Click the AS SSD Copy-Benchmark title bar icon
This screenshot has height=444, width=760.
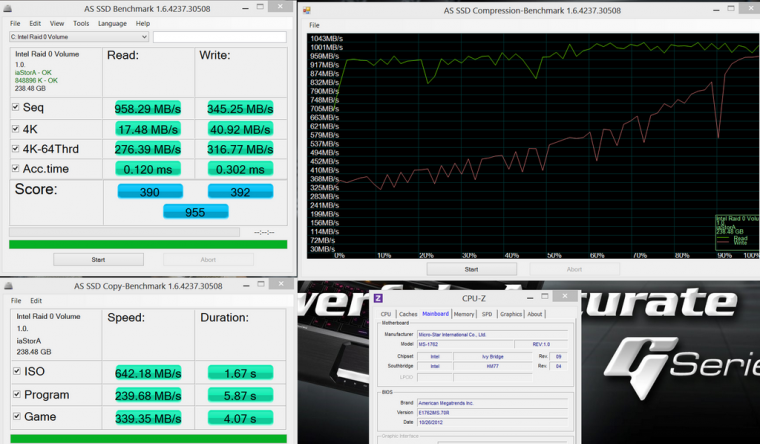coord(7,285)
